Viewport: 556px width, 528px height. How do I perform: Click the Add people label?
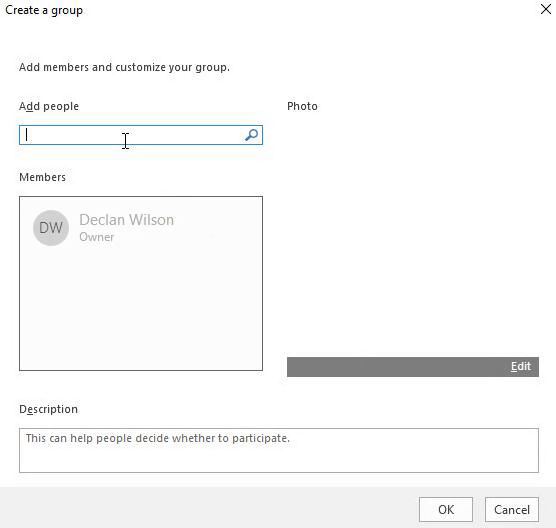click(x=49, y=106)
